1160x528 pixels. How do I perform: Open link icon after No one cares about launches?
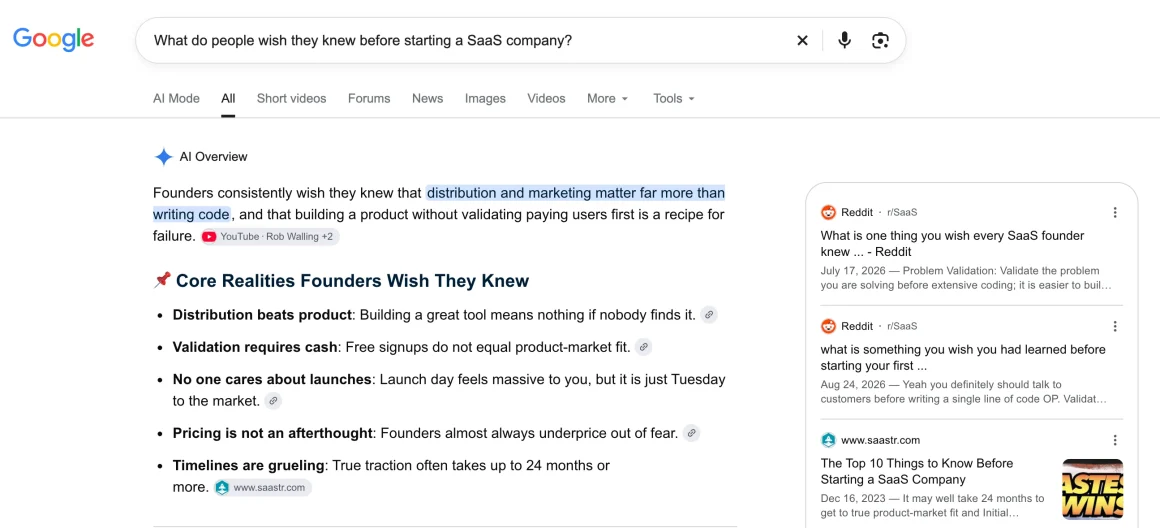(273, 401)
